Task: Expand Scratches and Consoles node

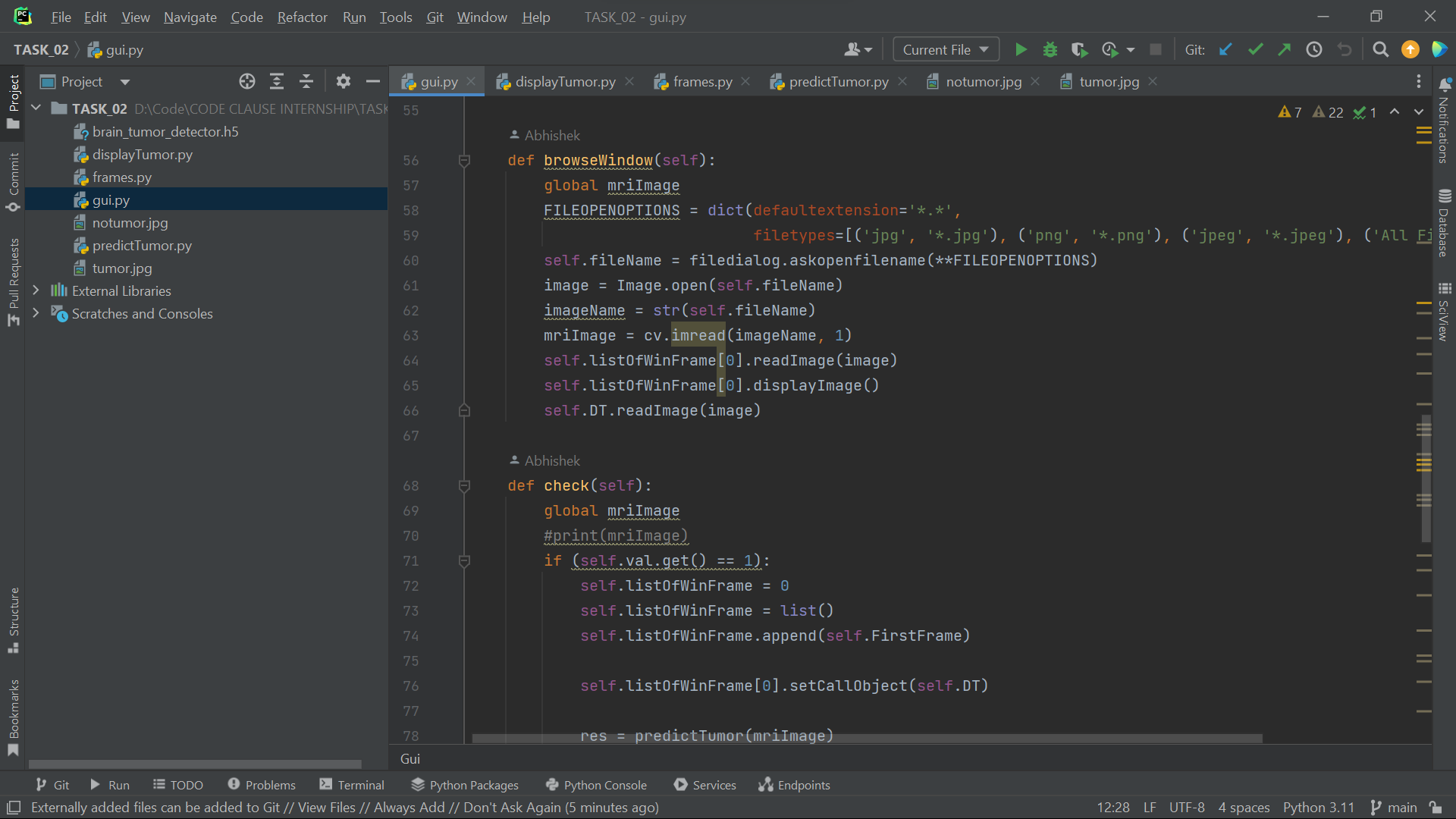Action: click(36, 313)
